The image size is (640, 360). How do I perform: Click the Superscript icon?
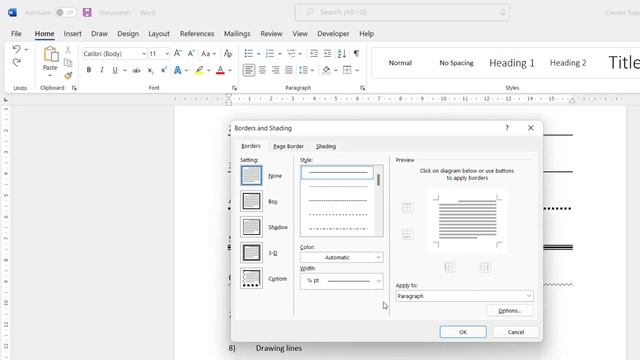point(163,70)
